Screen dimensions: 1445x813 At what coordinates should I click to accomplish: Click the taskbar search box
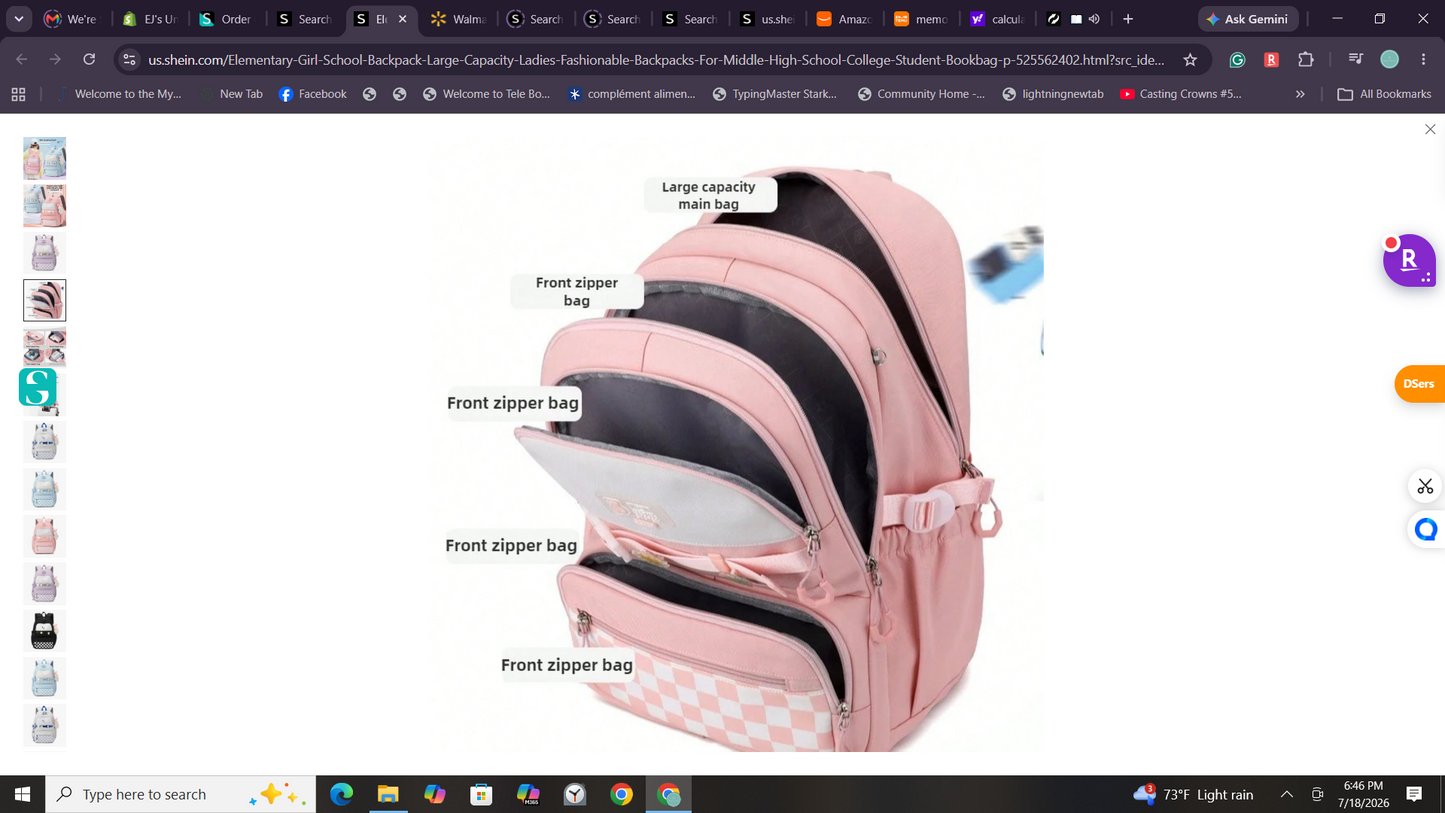click(180, 794)
